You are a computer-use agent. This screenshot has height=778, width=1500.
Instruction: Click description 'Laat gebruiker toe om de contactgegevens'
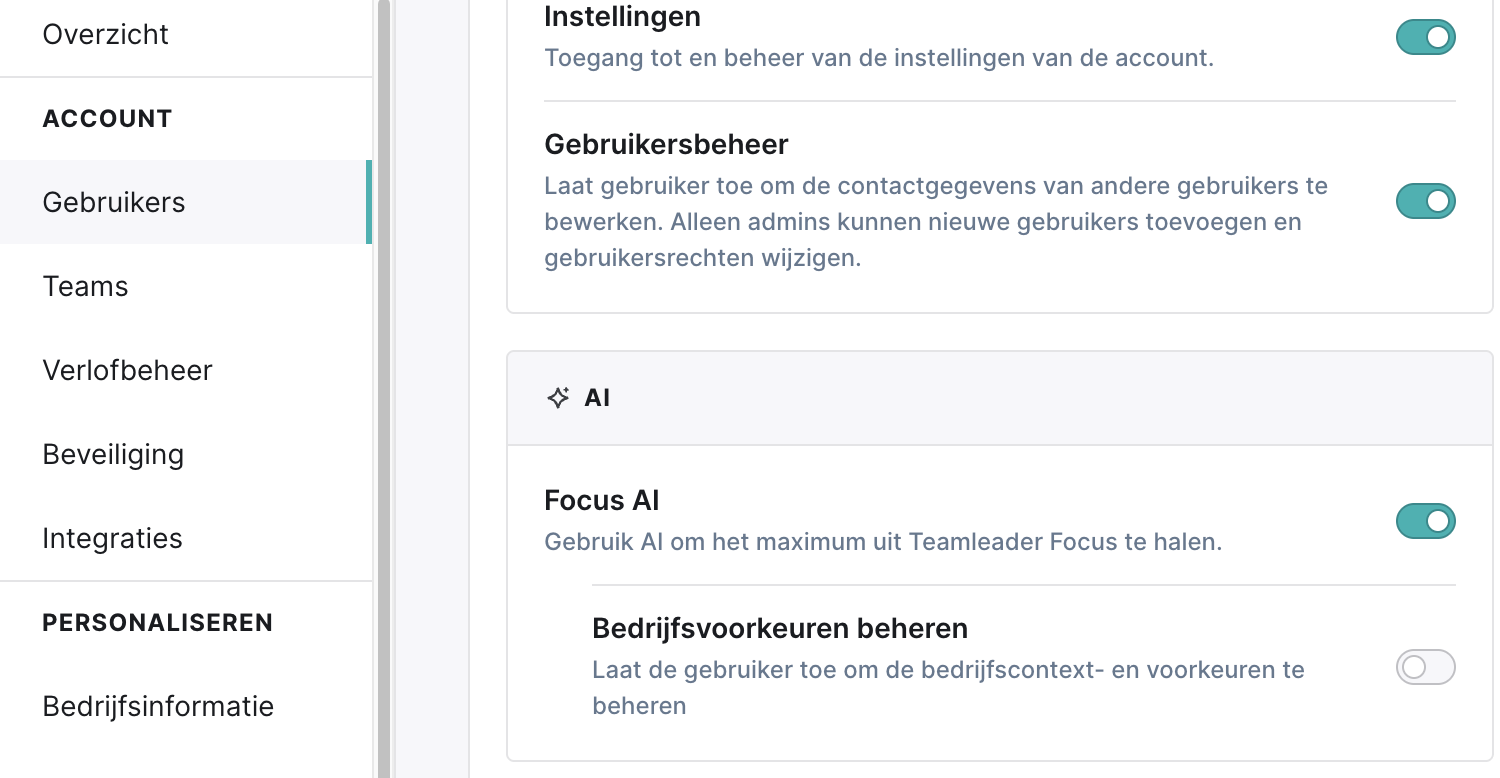pos(936,222)
